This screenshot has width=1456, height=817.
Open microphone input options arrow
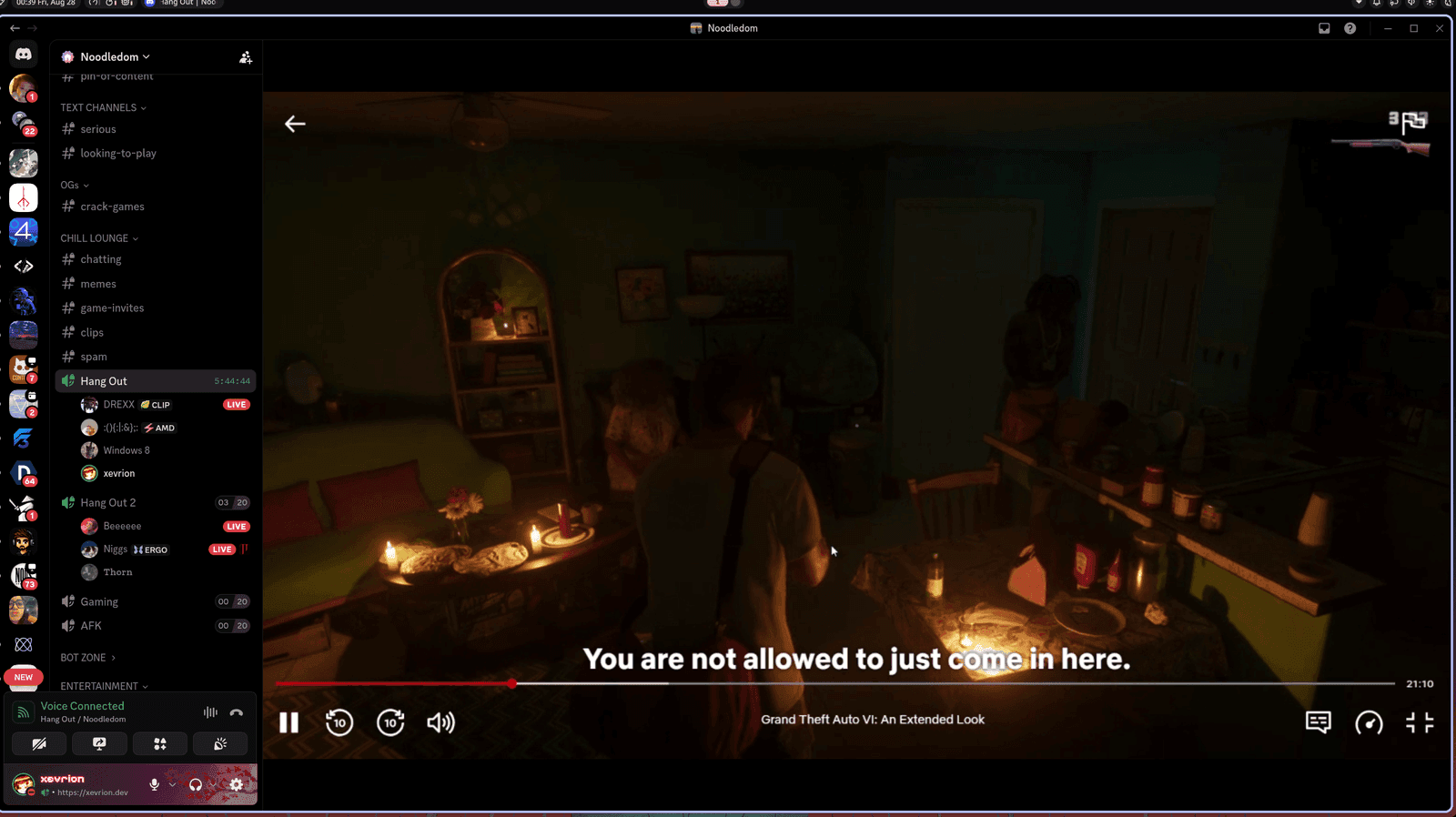click(172, 784)
